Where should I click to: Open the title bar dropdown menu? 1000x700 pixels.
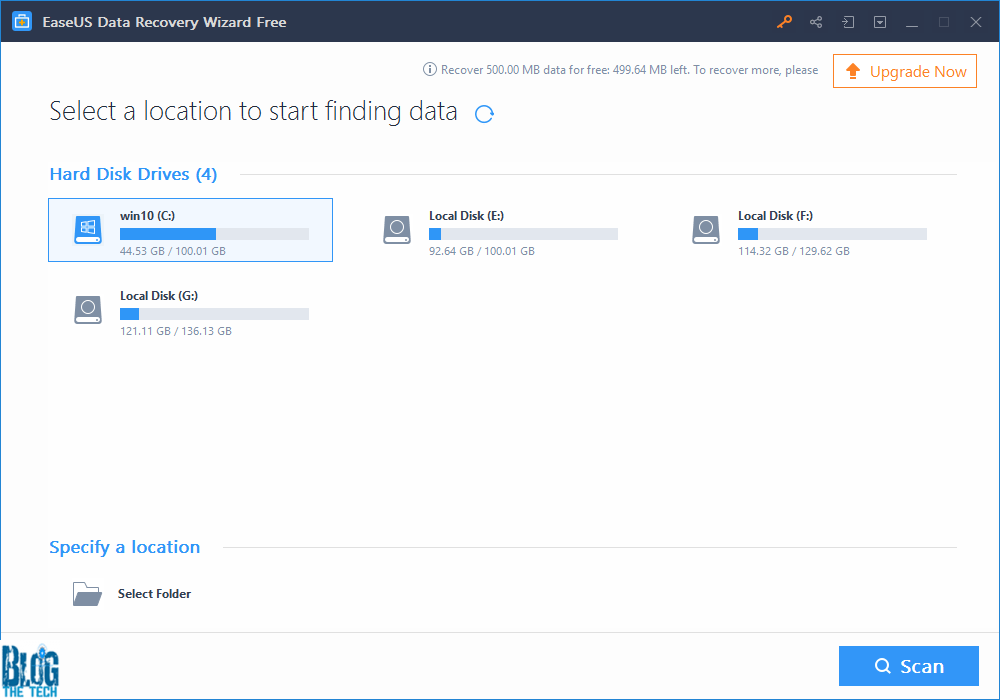(x=880, y=22)
